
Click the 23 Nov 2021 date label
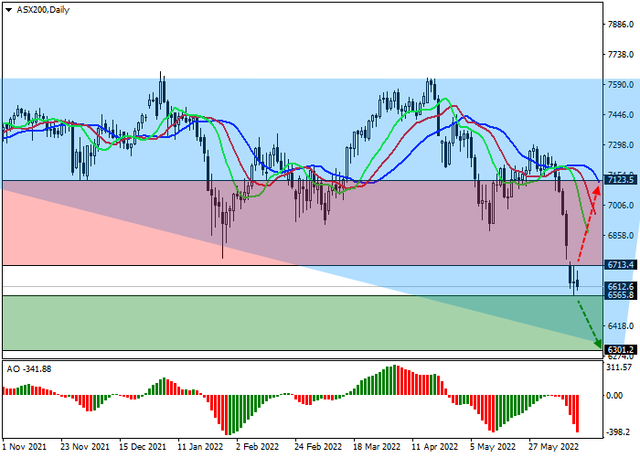pos(85,447)
